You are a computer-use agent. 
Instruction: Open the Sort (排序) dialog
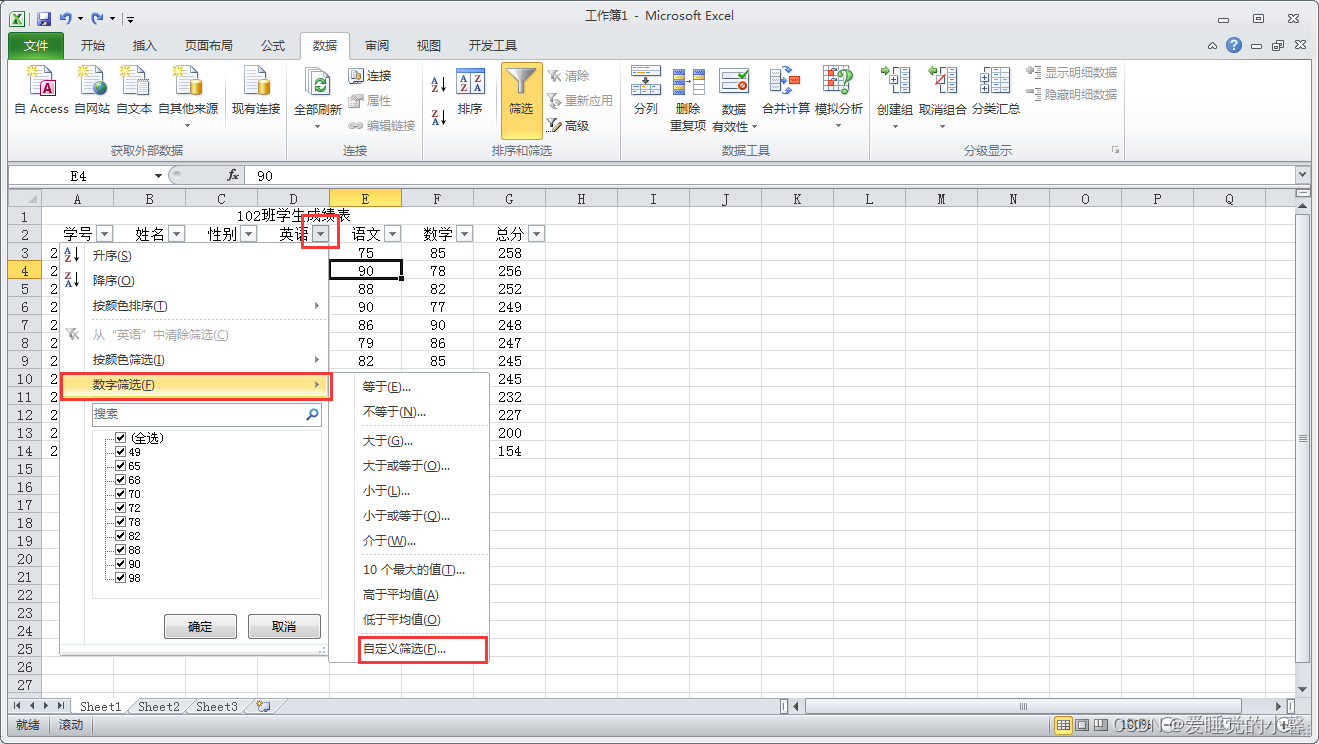(x=470, y=93)
